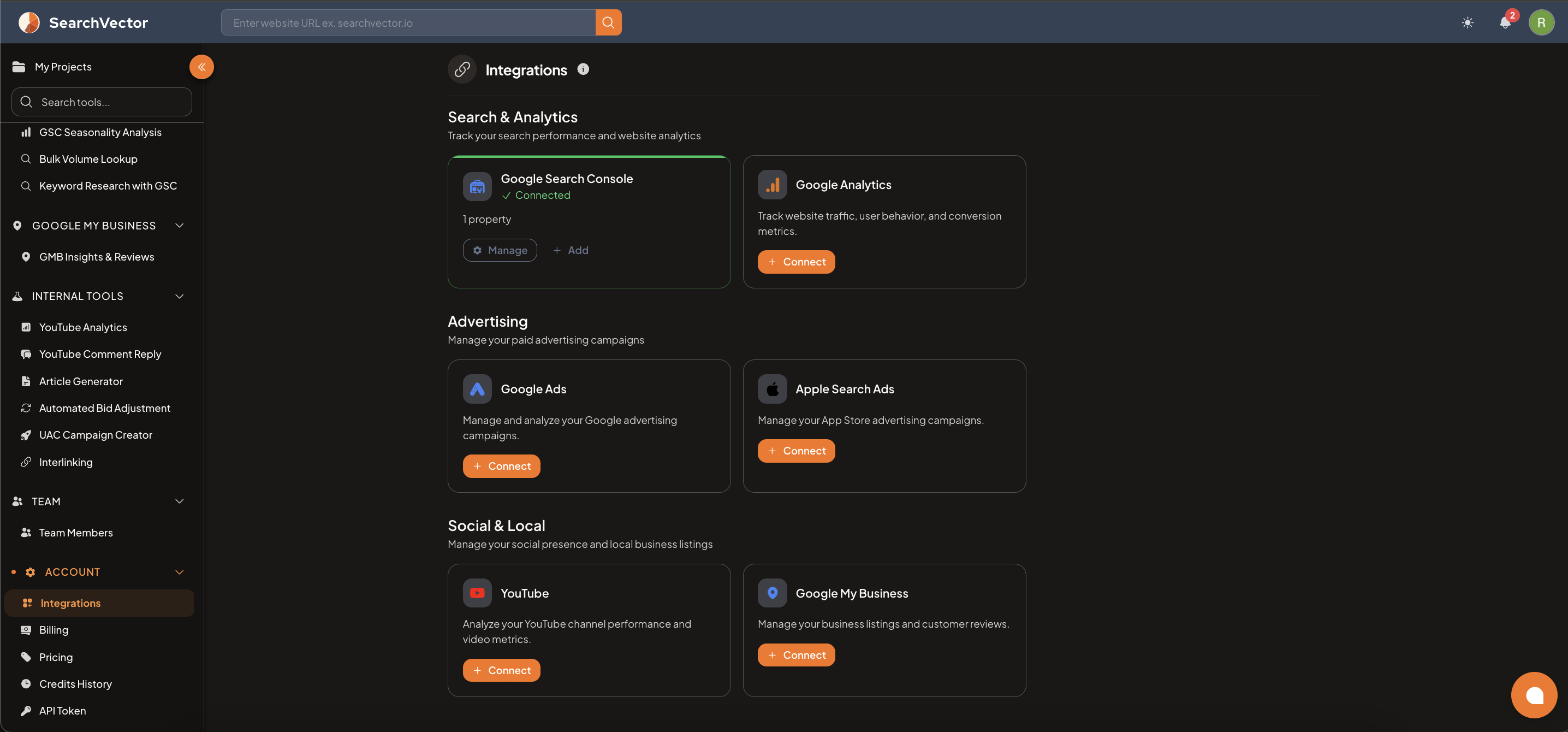This screenshot has height=732, width=1568.
Task: Click the Interlinking chain icon
Action: 26,462
